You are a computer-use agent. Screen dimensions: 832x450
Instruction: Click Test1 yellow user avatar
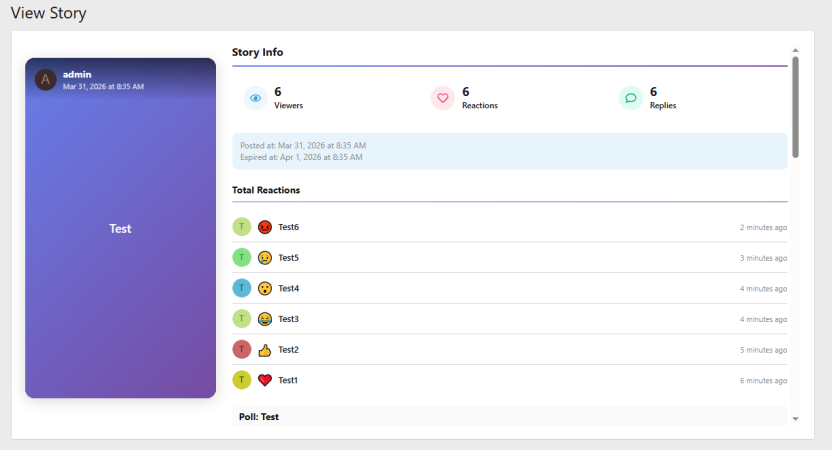[242, 380]
